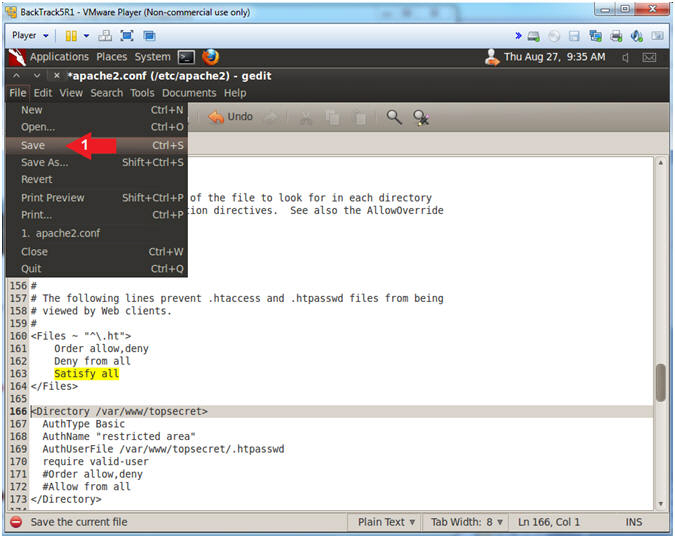Click the INS indicator in status bar
This screenshot has width=675, height=538.
pyautogui.click(x=634, y=522)
